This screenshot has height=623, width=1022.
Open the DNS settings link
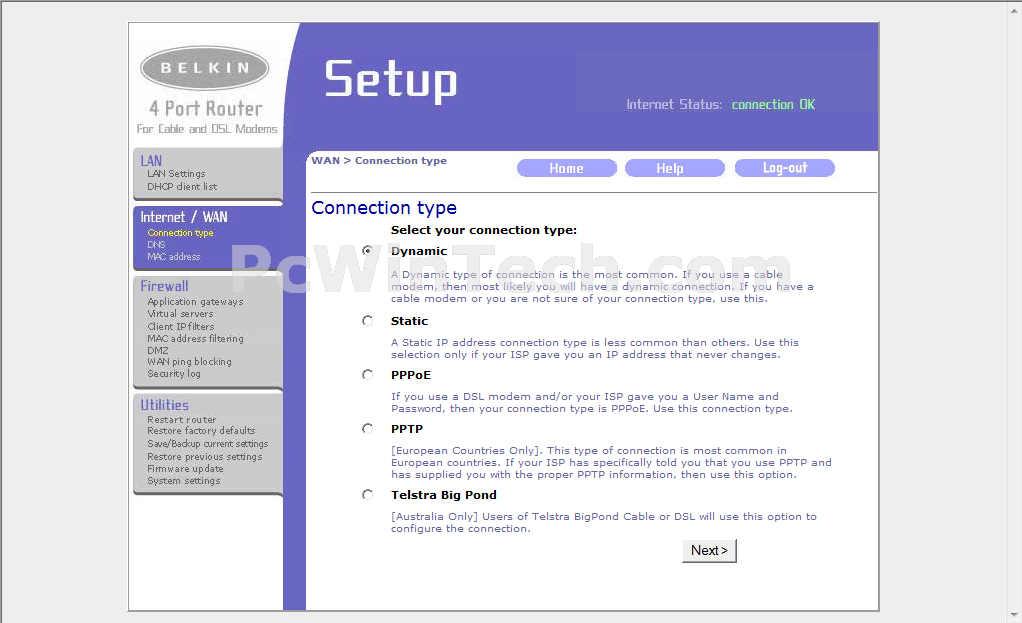(156, 245)
